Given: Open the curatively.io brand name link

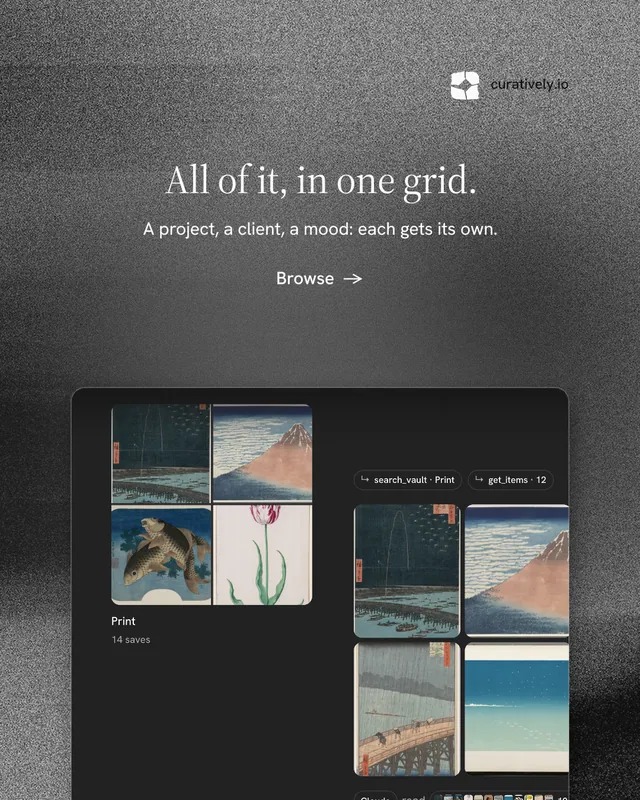Looking at the screenshot, I should pyautogui.click(x=529, y=85).
